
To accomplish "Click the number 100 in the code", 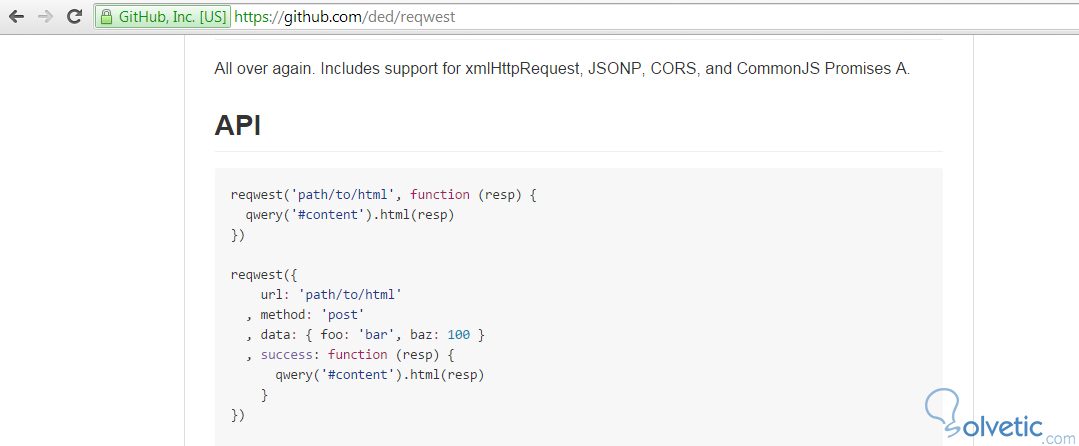I will pyautogui.click(x=458, y=334).
